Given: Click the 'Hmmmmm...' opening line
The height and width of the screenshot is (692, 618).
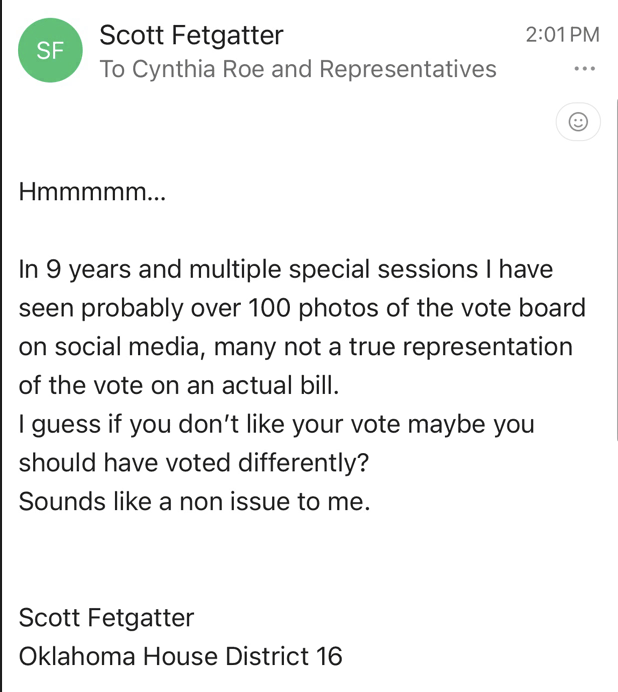Looking at the screenshot, I should point(92,192).
